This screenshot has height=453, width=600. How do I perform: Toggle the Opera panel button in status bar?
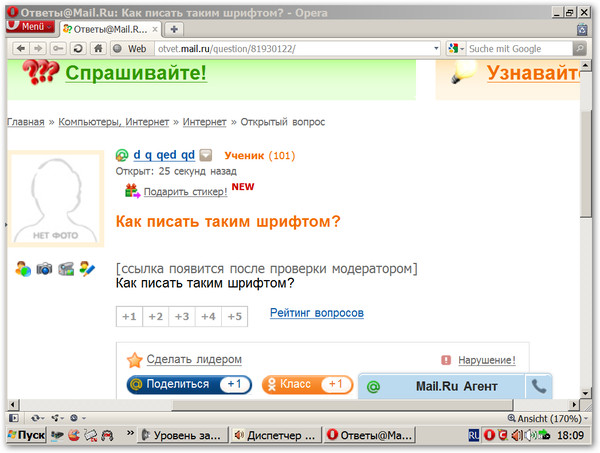pyautogui.click(x=13, y=418)
